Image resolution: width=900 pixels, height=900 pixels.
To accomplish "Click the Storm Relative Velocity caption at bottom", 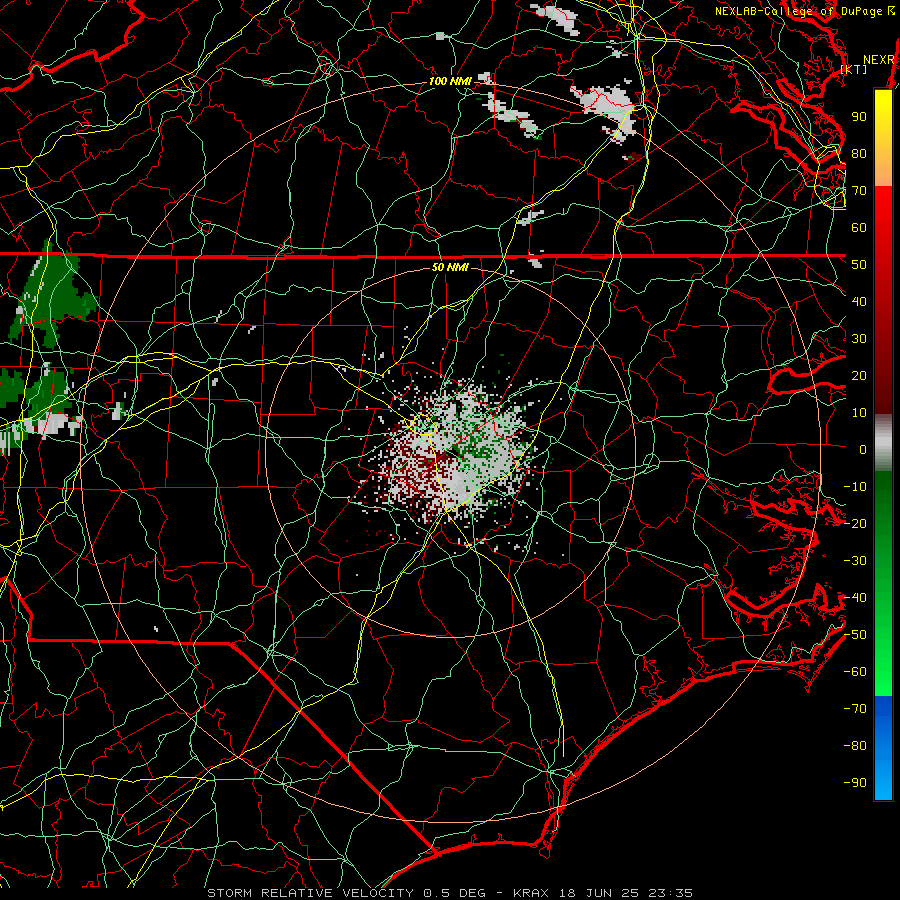I will click(449, 893).
